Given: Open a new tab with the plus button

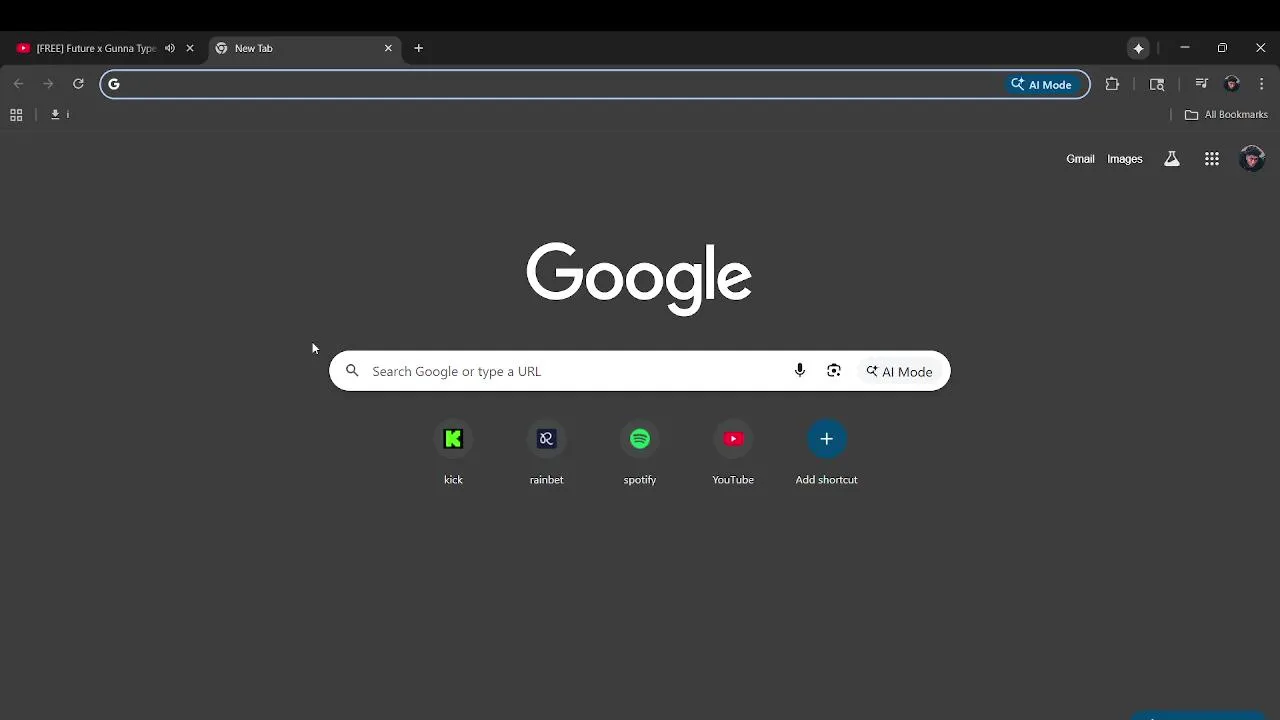Looking at the screenshot, I should pos(419,48).
